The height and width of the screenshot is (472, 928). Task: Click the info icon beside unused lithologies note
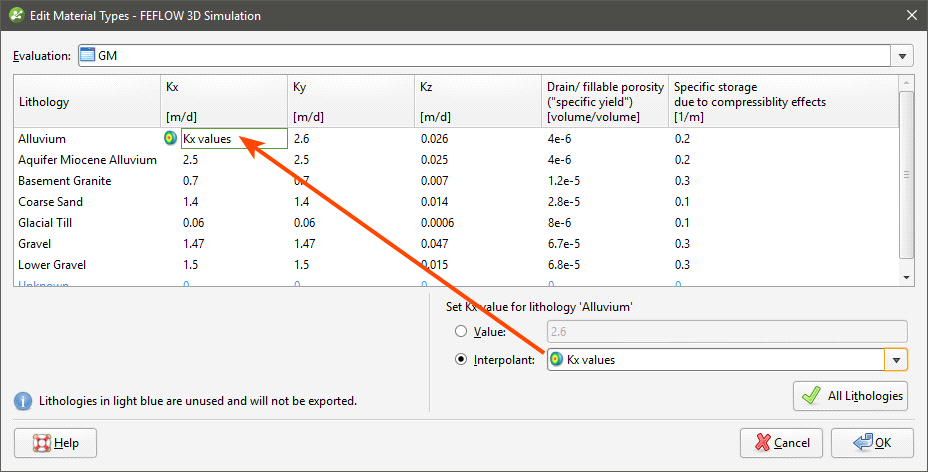click(23, 401)
